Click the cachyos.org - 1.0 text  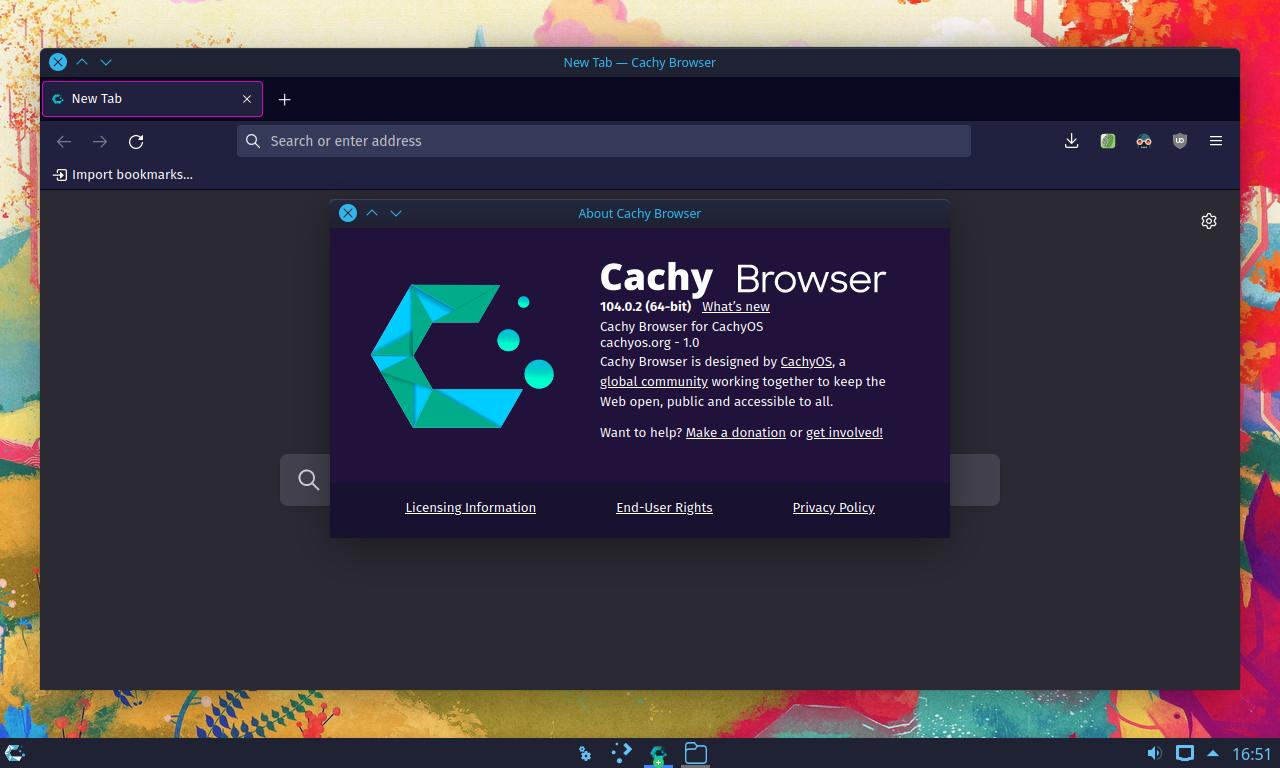tap(649, 343)
